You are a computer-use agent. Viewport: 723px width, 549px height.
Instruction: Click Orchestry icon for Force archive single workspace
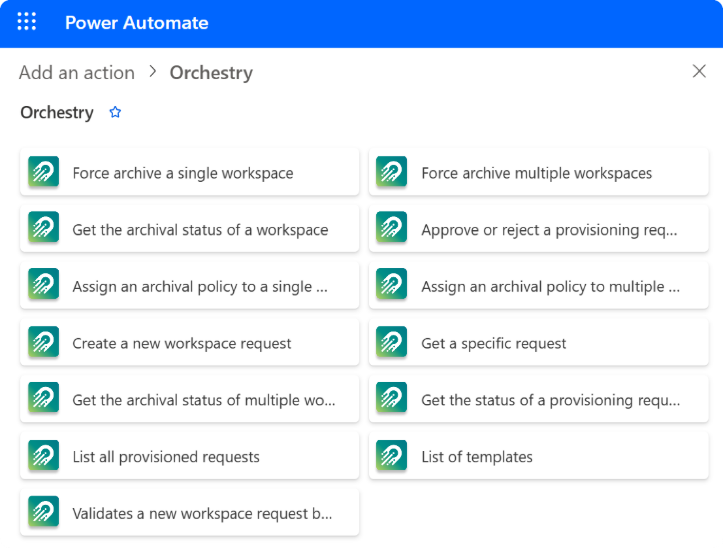pyautogui.click(x=43, y=172)
